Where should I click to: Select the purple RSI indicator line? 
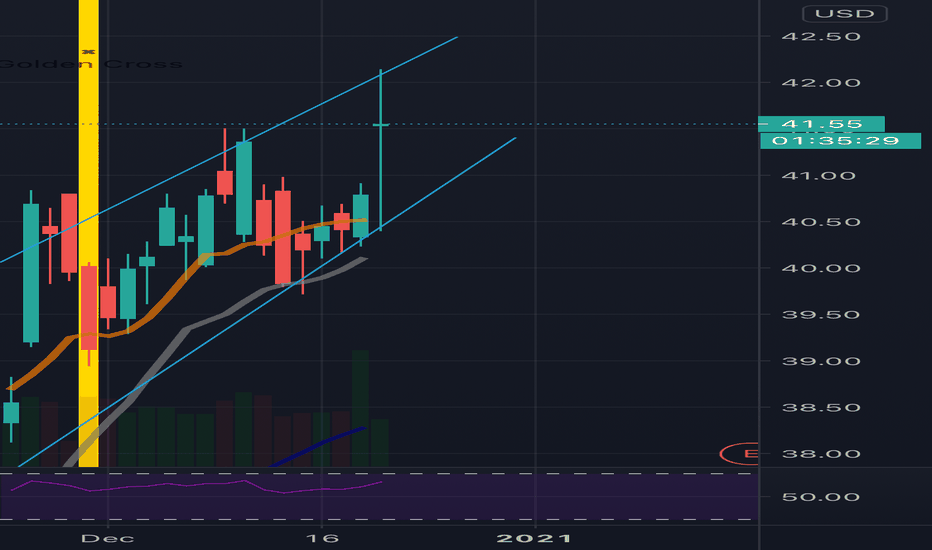point(196,485)
